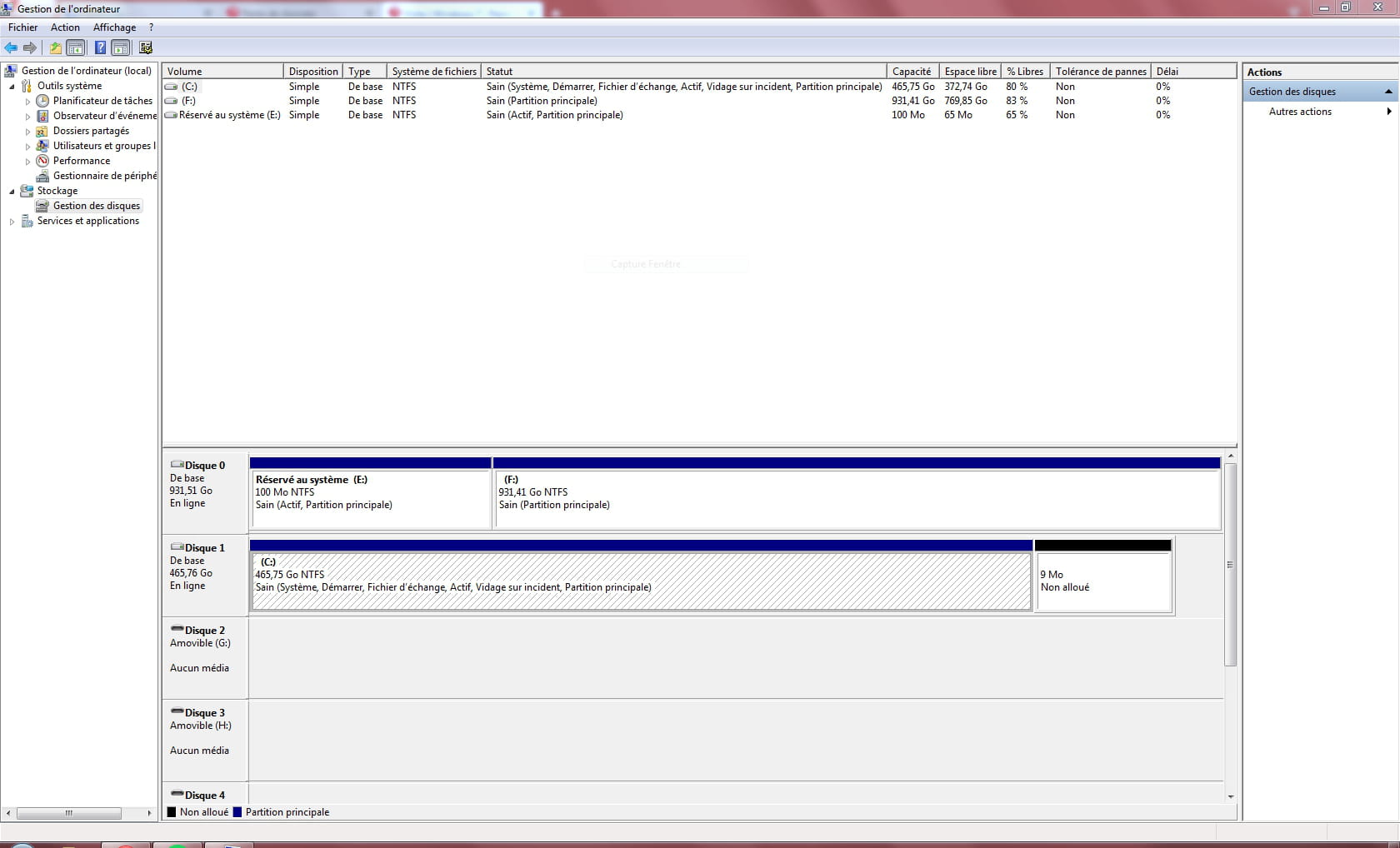
Task: Open Help with the question mark icon
Action: tap(100, 48)
